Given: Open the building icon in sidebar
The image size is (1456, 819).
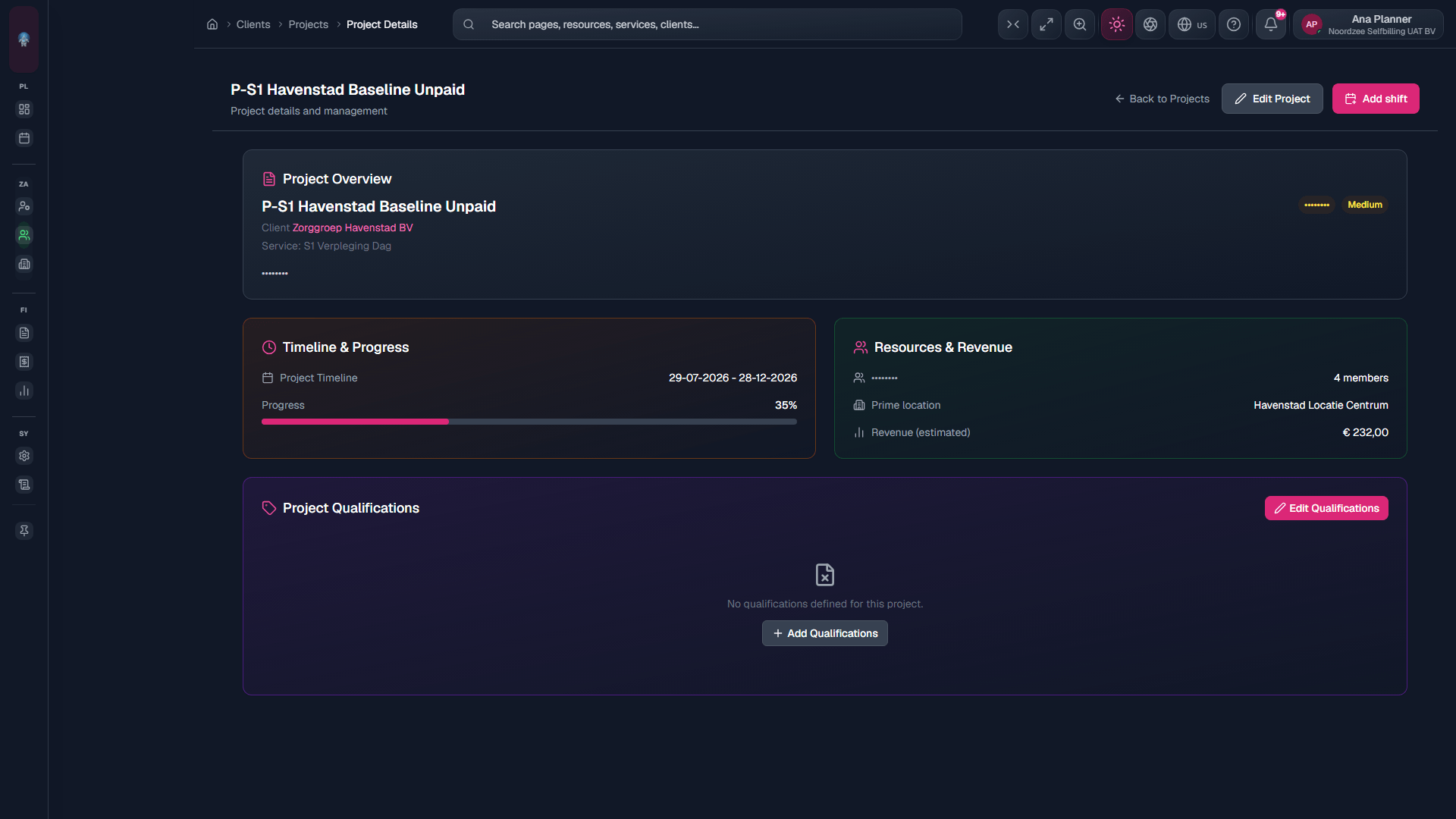Looking at the screenshot, I should point(24,264).
